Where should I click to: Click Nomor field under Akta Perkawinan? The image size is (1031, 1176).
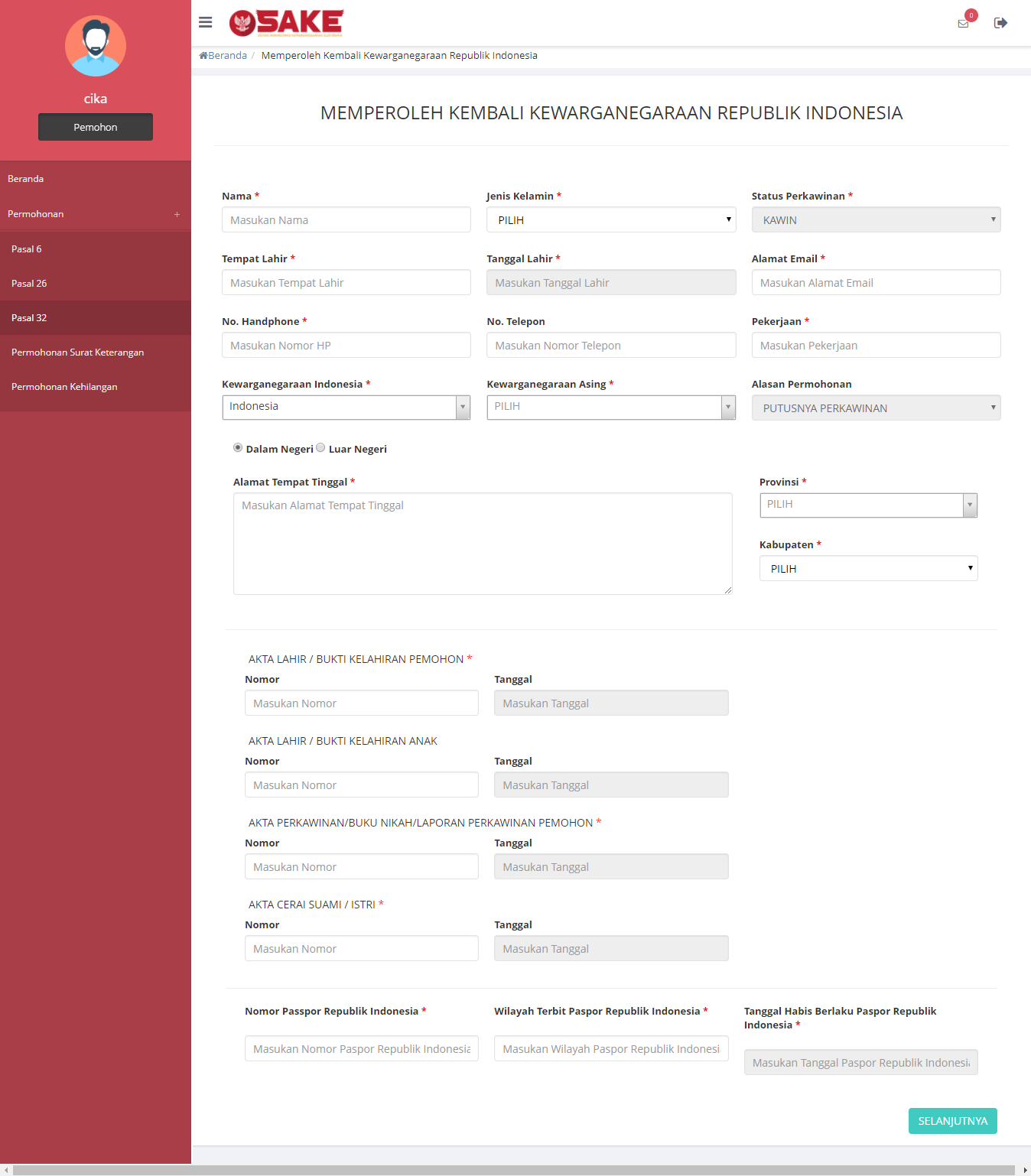[x=361, y=866]
